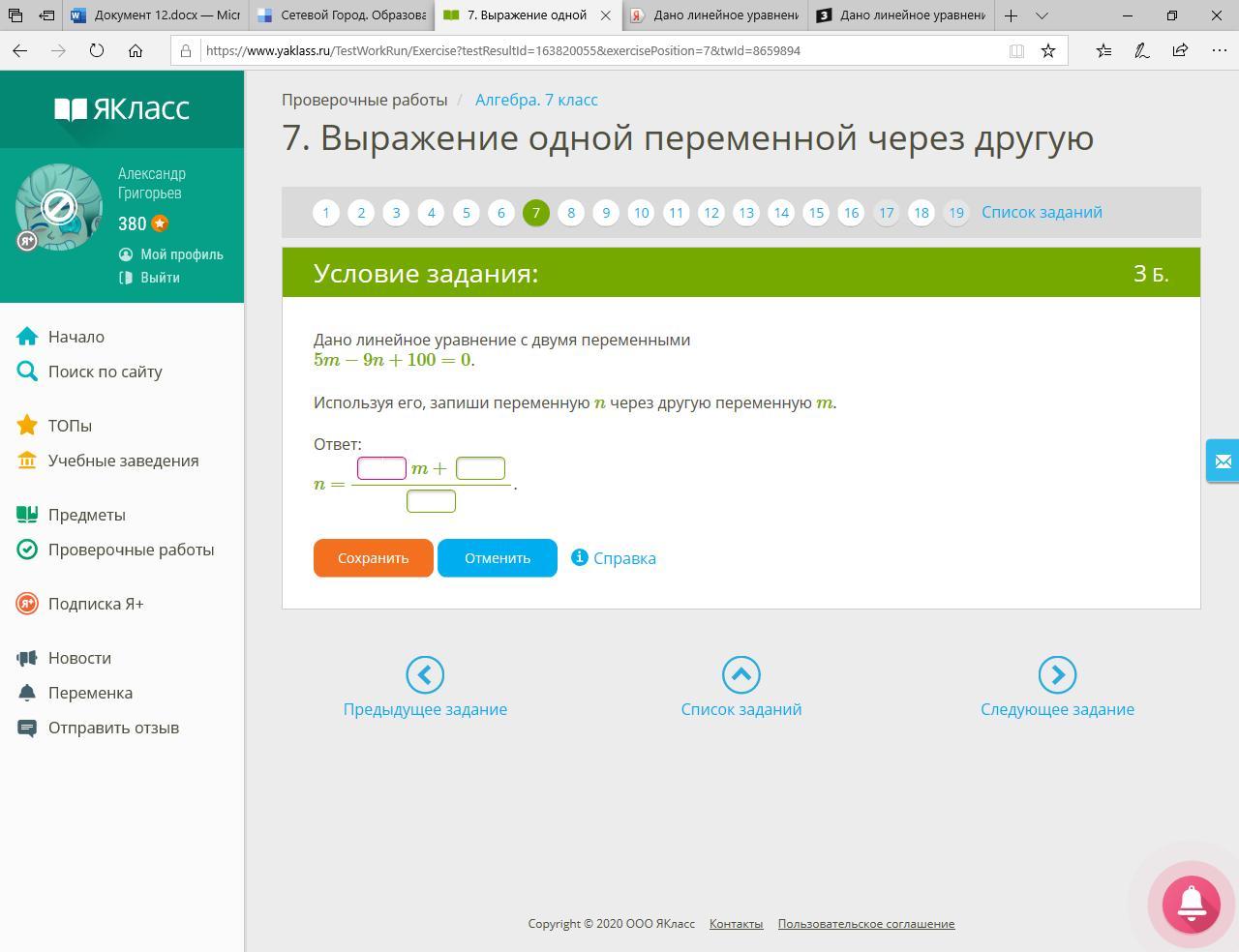Click the star icon beside ТОПы
Screen dimensions: 1239x952
tap(27, 425)
